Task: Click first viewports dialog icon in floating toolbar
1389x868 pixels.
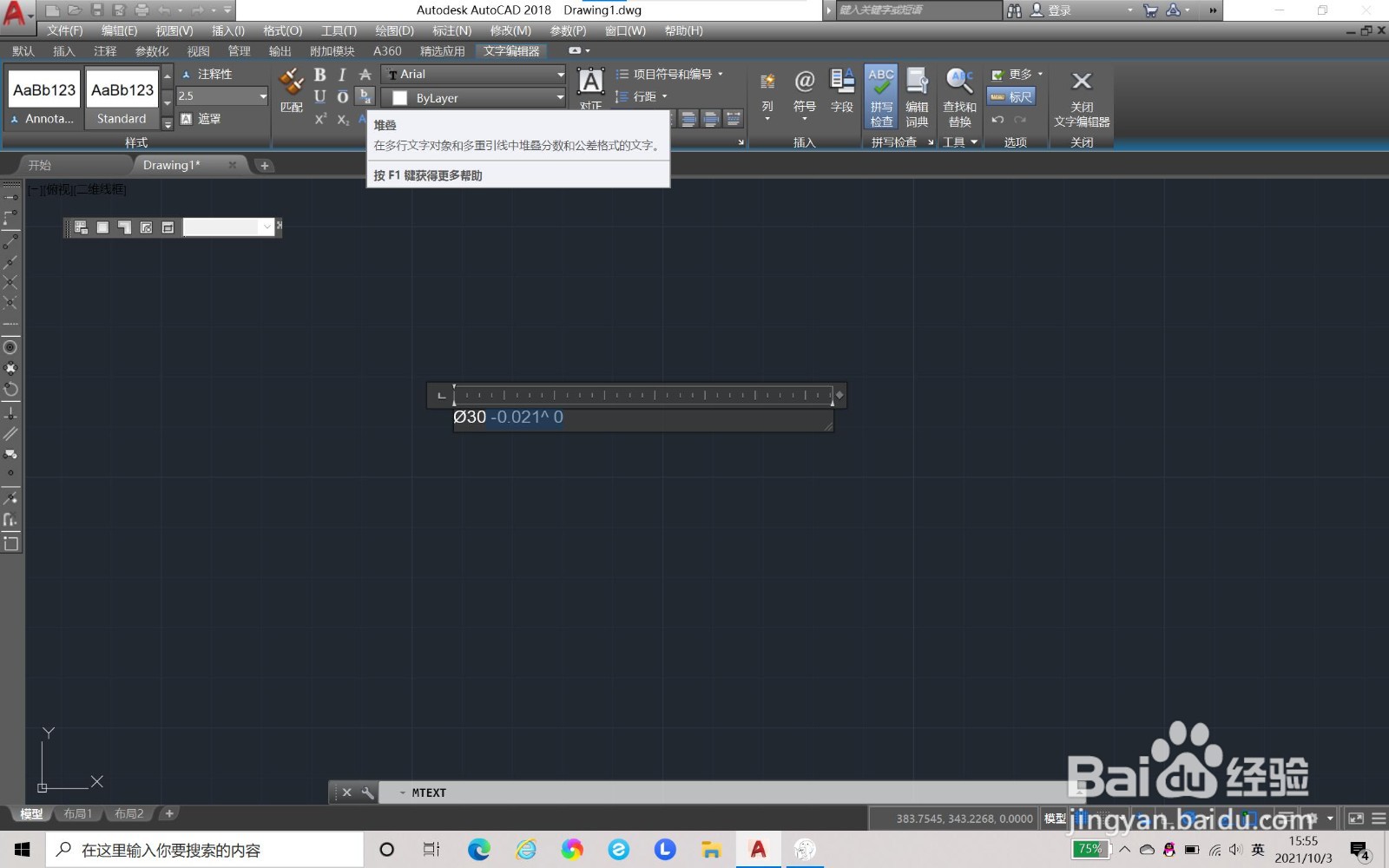Action: tap(81, 227)
